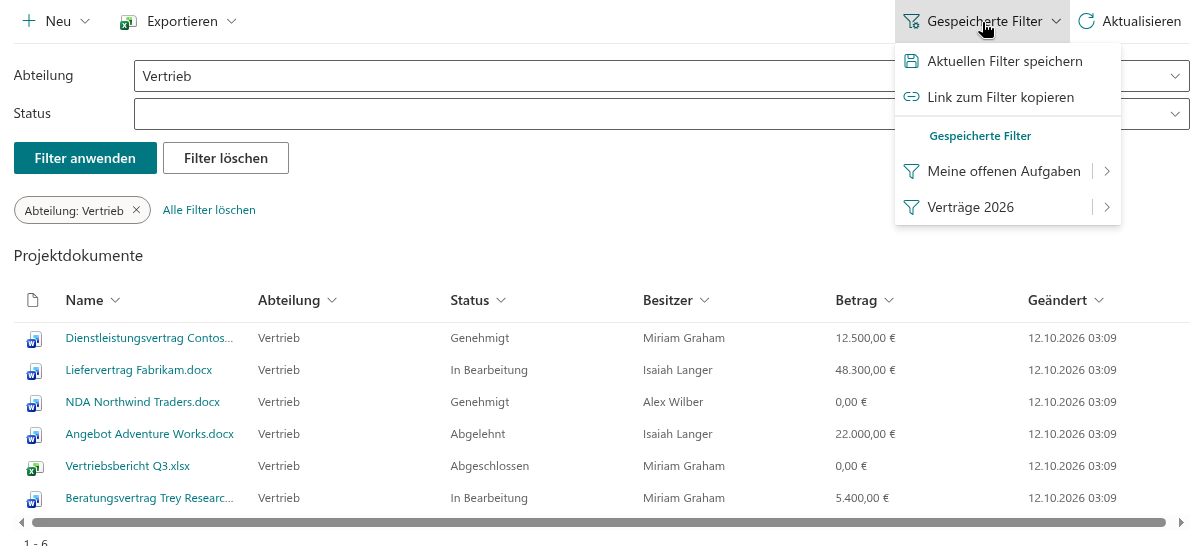Click the funnel icon of Gespeicherte Filter
This screenshot has height=546, width=1200.
911,21
